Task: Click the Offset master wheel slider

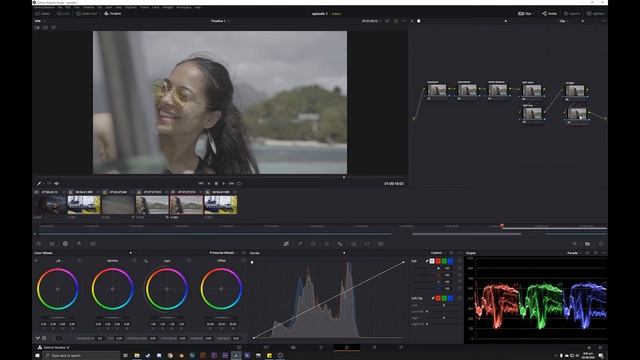Action: click(221, 318)
